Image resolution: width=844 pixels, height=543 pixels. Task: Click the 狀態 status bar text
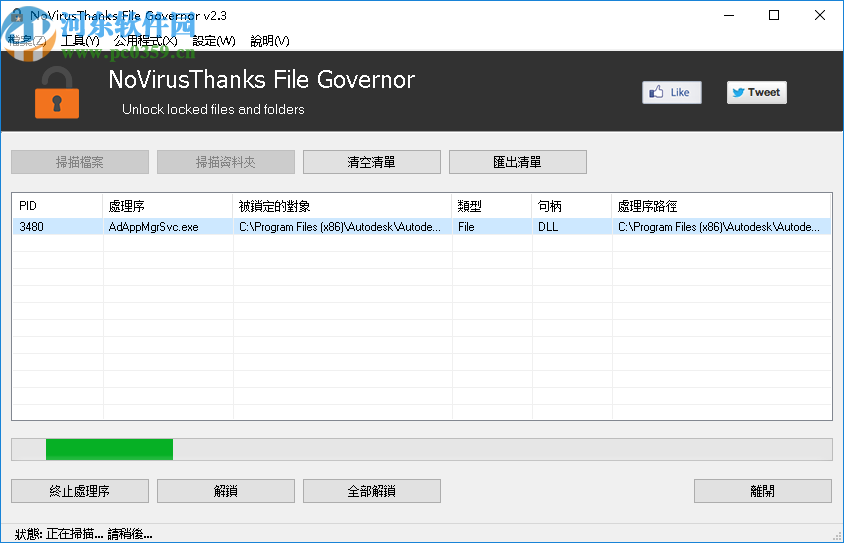point(84,534)
